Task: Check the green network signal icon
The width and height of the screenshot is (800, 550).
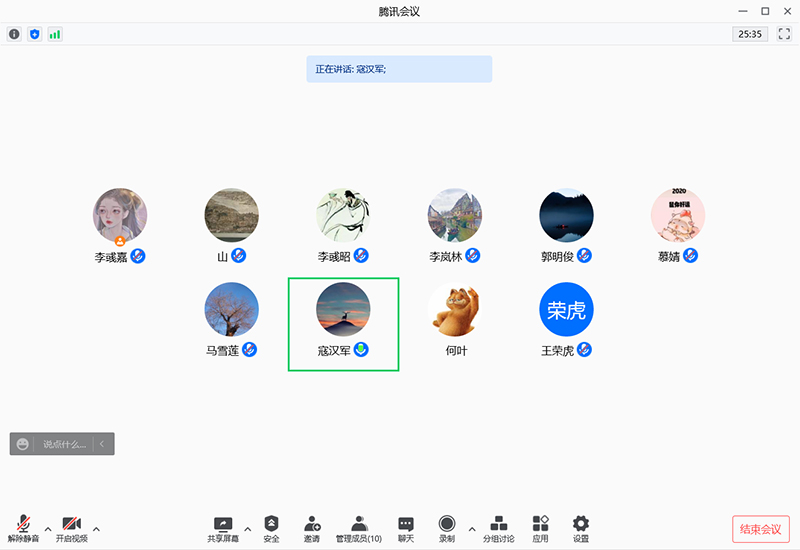Action: (55, 34)
